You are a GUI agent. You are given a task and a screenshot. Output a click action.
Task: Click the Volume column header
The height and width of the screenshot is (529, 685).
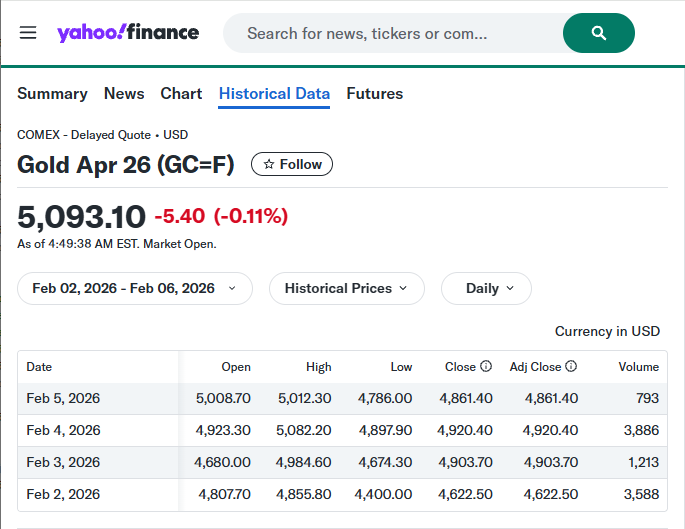click(x=638, y=367)
